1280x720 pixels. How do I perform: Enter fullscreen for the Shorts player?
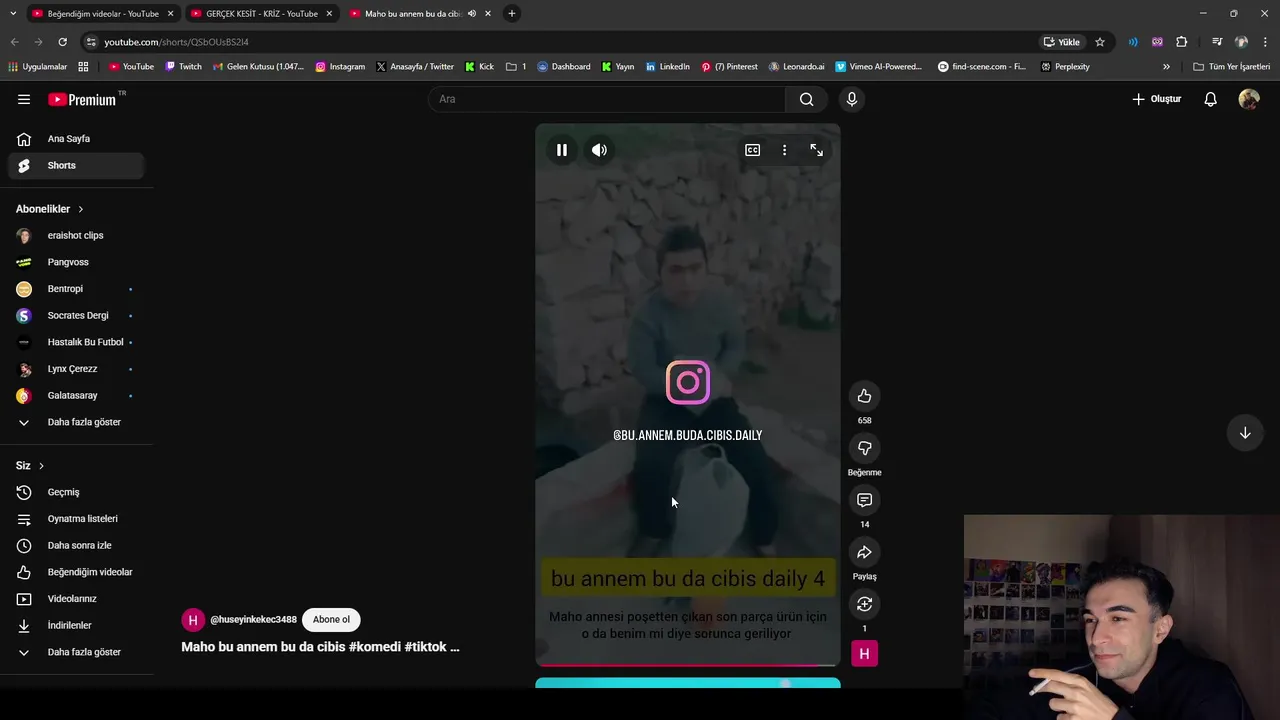[817, 150]
